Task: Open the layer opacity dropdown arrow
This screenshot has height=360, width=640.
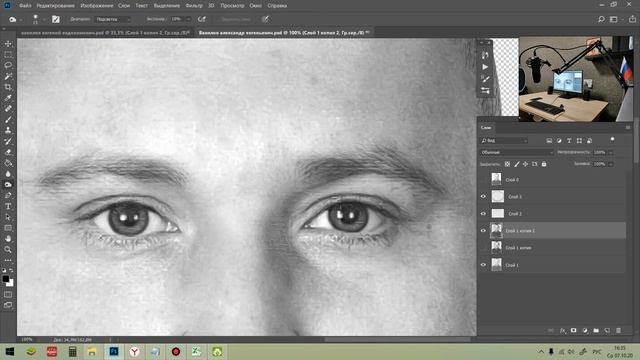Action: [x=611, y=152]
